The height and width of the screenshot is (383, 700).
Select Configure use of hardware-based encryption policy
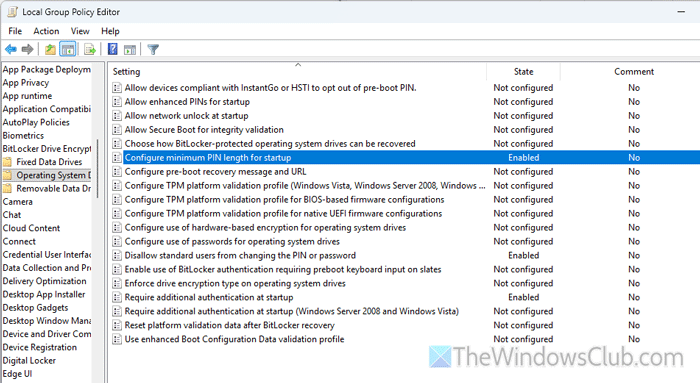(266, 228)
